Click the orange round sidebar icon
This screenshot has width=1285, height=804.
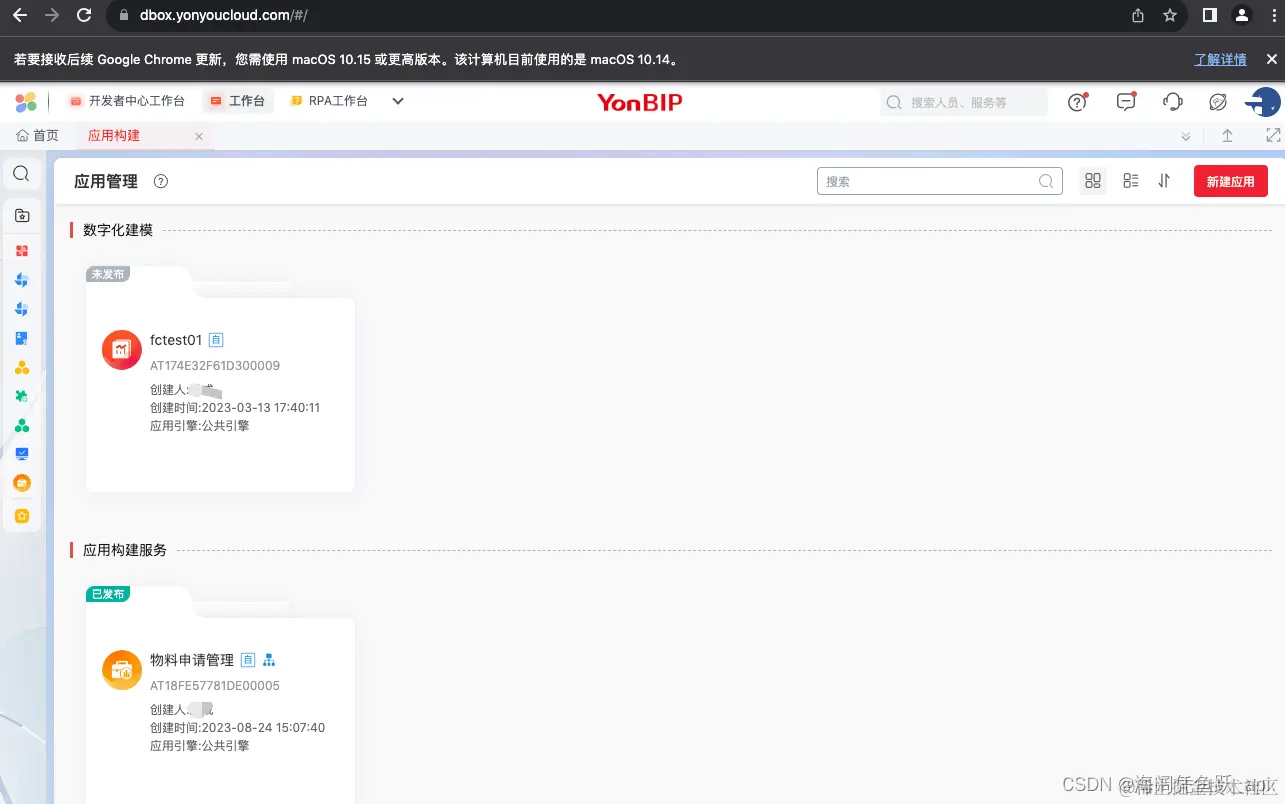pyautogui.click(x=22, y=483)
